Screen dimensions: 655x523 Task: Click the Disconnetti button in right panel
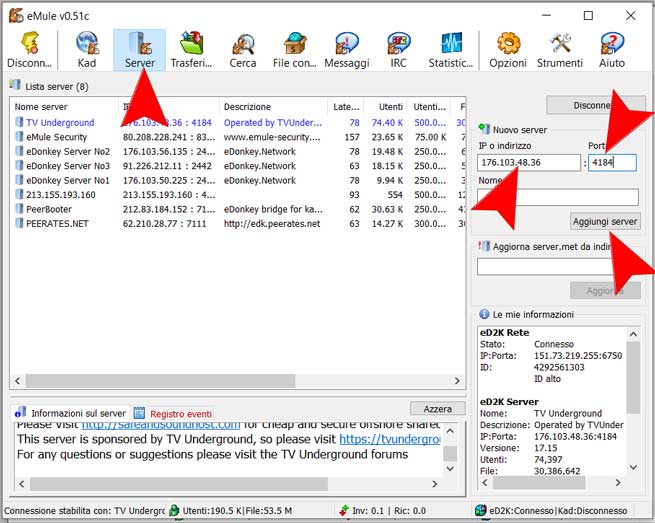click(596, 105)
